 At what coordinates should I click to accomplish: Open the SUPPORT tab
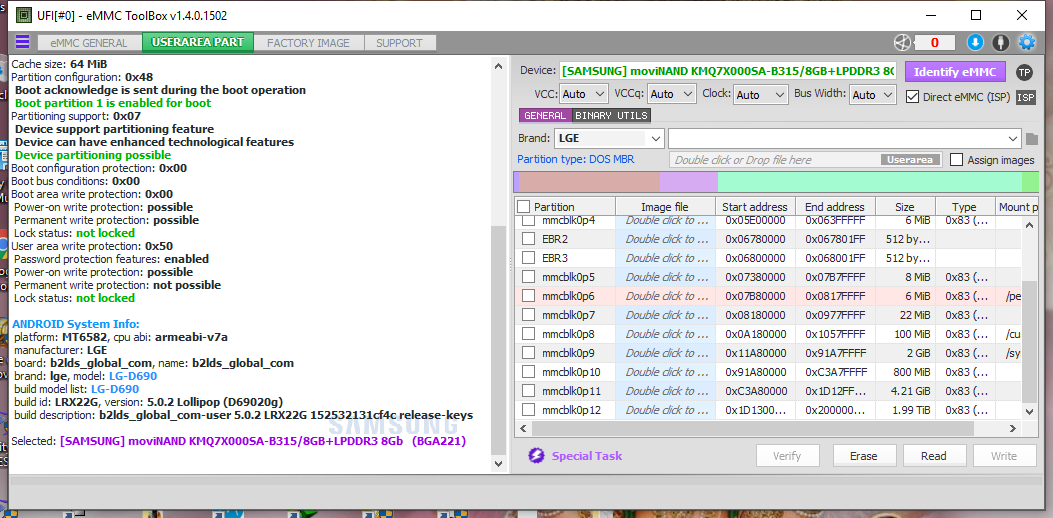click(x=399, y=43)
